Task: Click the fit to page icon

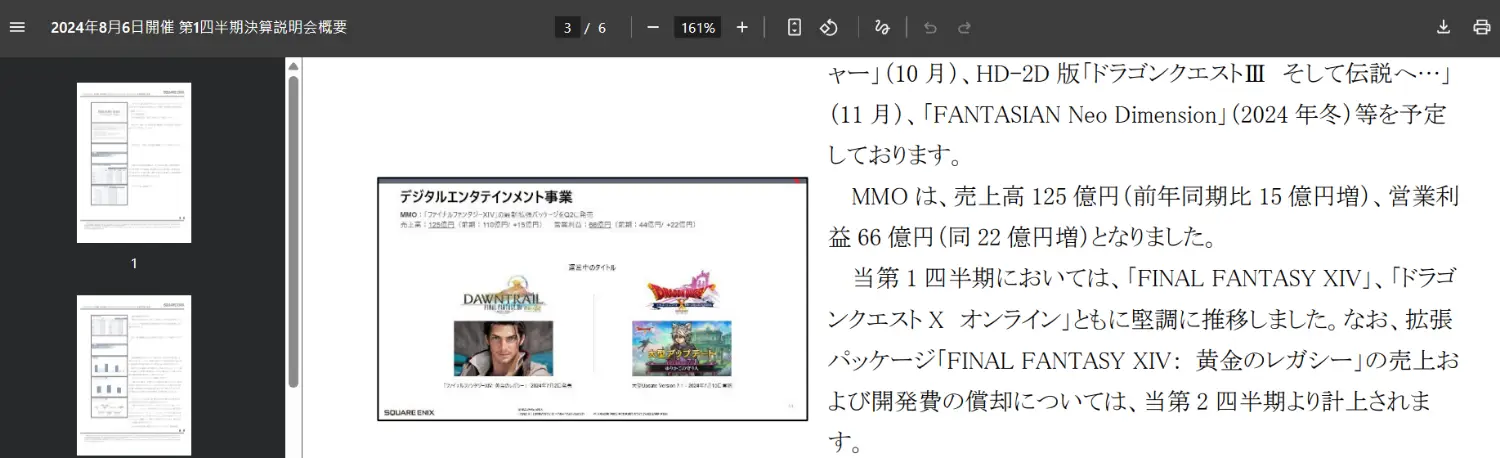Action: coord(794,27)
